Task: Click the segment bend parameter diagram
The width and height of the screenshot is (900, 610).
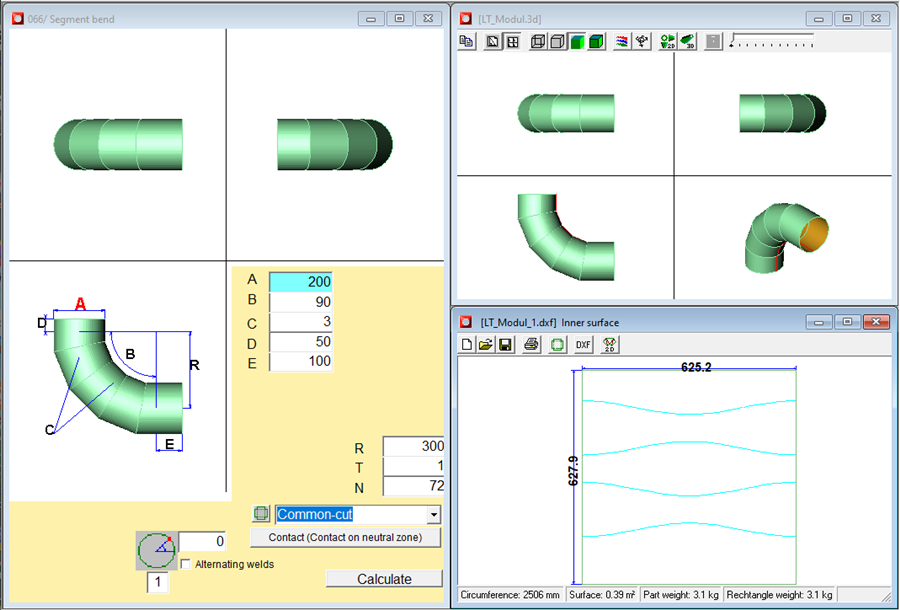Action: tap(118, 374)
